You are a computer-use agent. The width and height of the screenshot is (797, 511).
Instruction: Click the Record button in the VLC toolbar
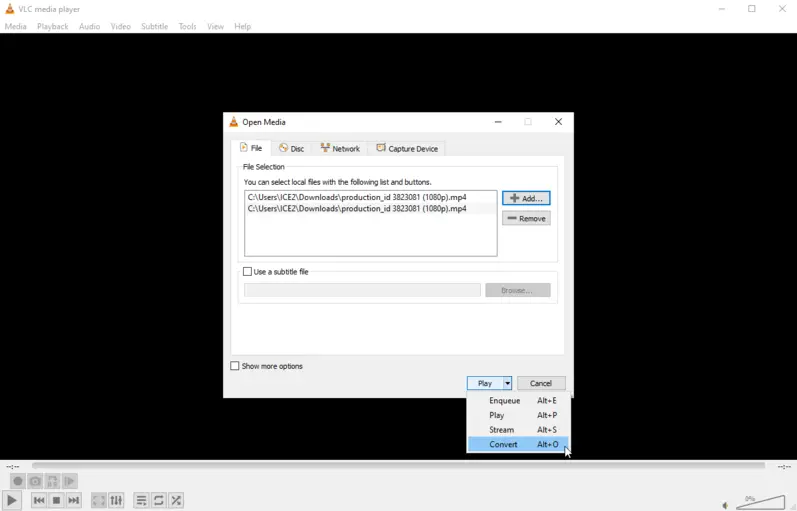tap(18, 481)
